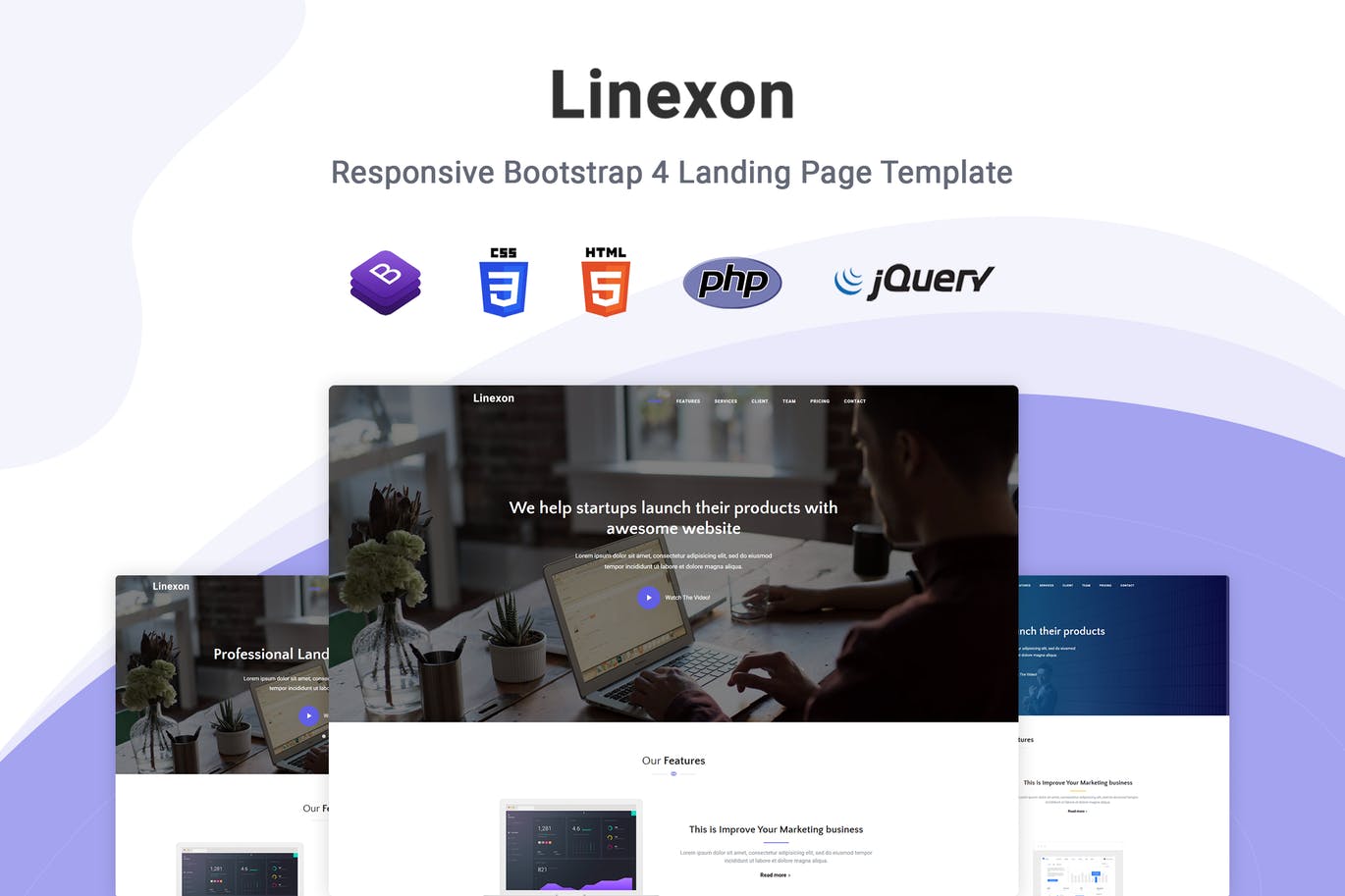This screenshot has height=896, width=1345.
Task: Open the TEAM section link
Action: click(788, 401)
